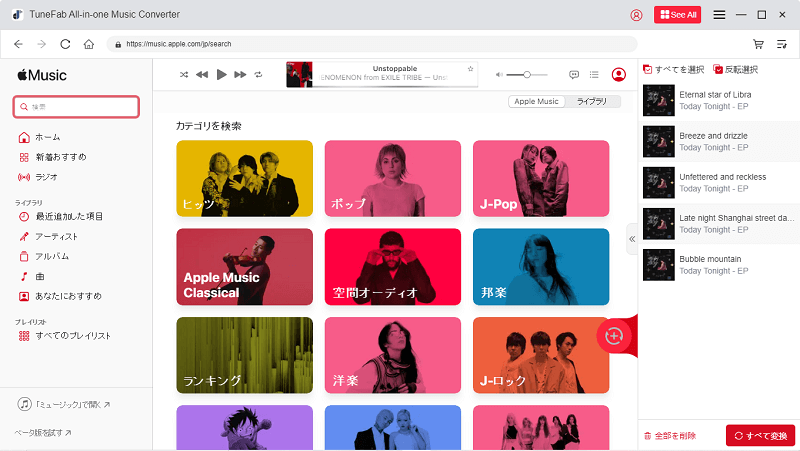
Task: Collapse the conversion side panel
Action: coord(632,239)
